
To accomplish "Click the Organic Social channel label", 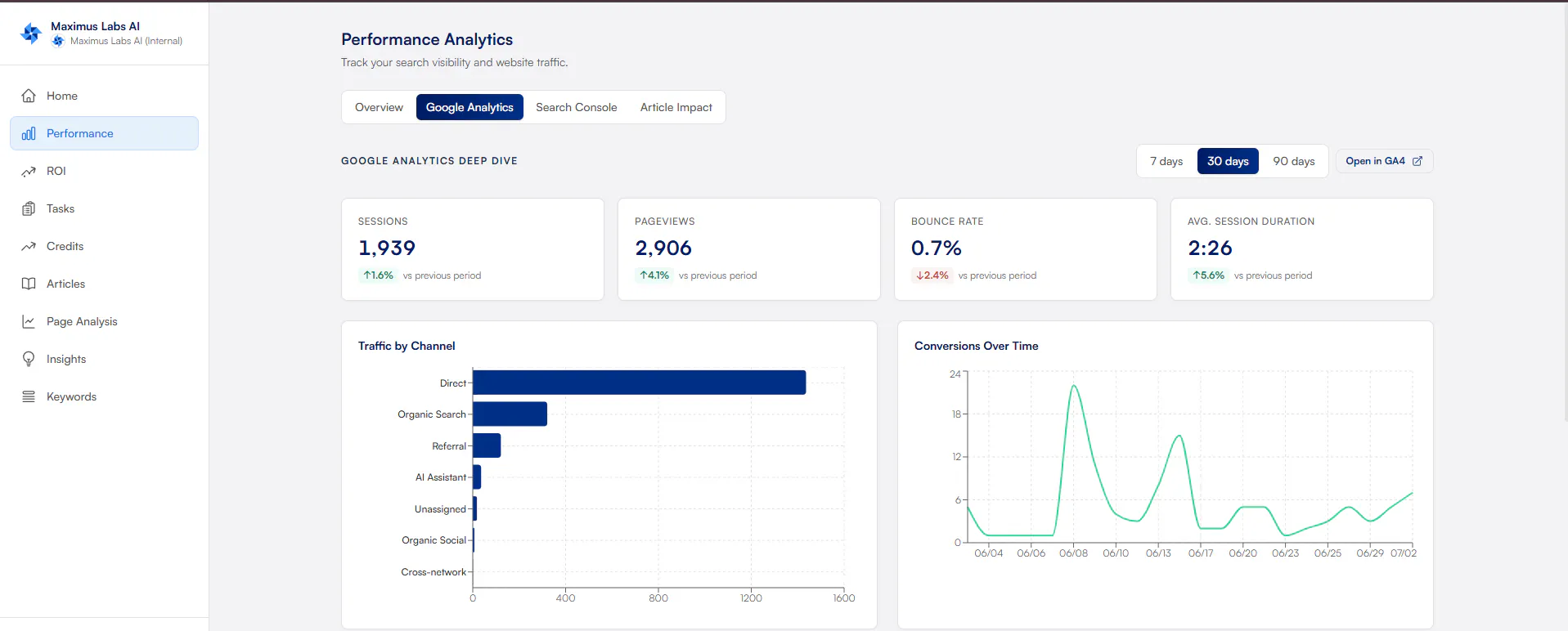I will (x=434, y=540).
